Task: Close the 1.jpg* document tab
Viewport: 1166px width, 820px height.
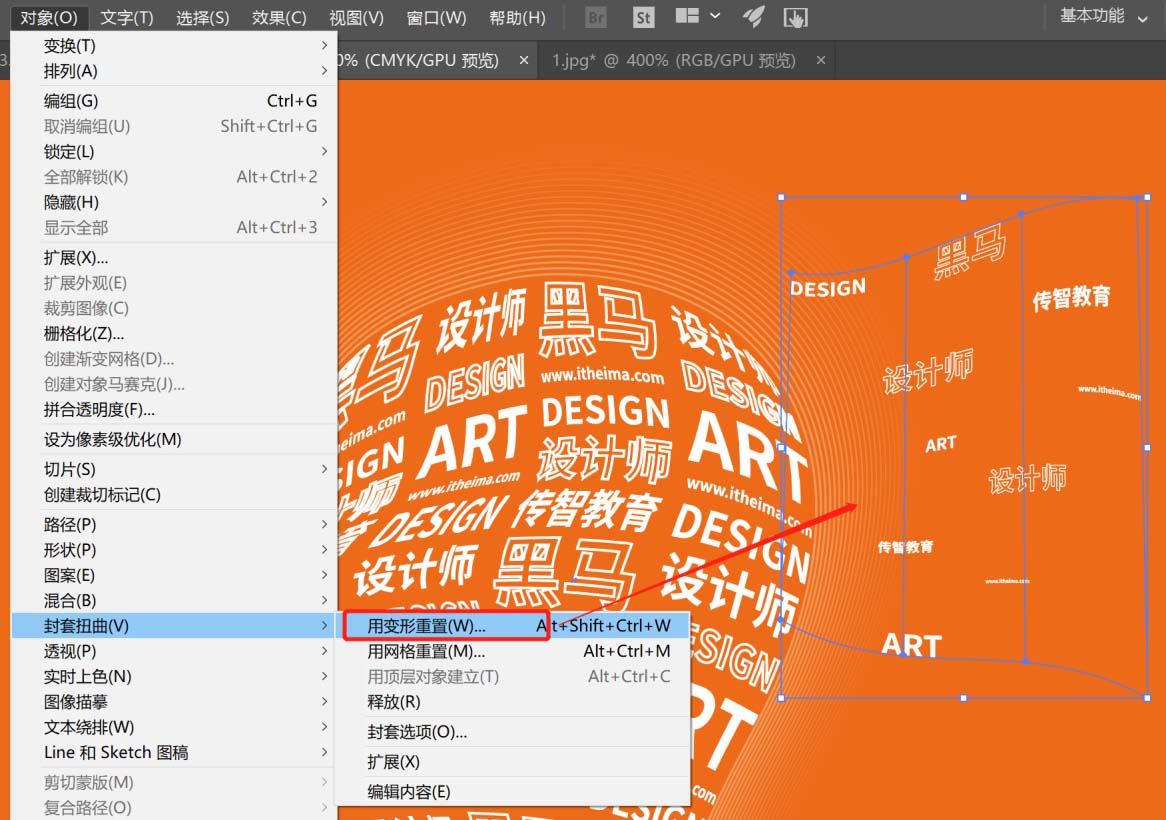Action: pos(820,60)
